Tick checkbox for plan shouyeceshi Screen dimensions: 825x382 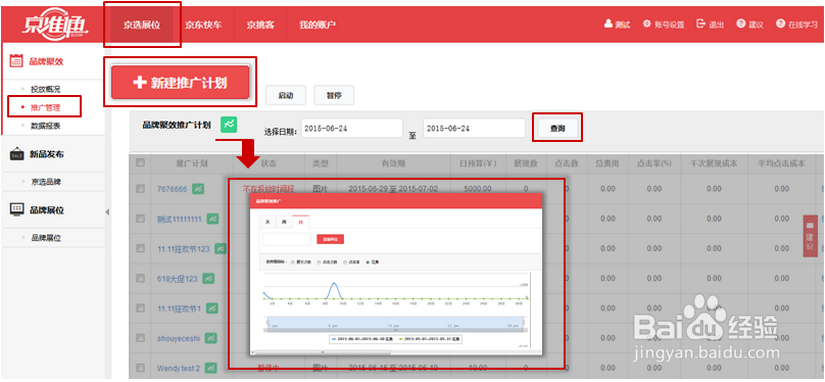(140, 337)
